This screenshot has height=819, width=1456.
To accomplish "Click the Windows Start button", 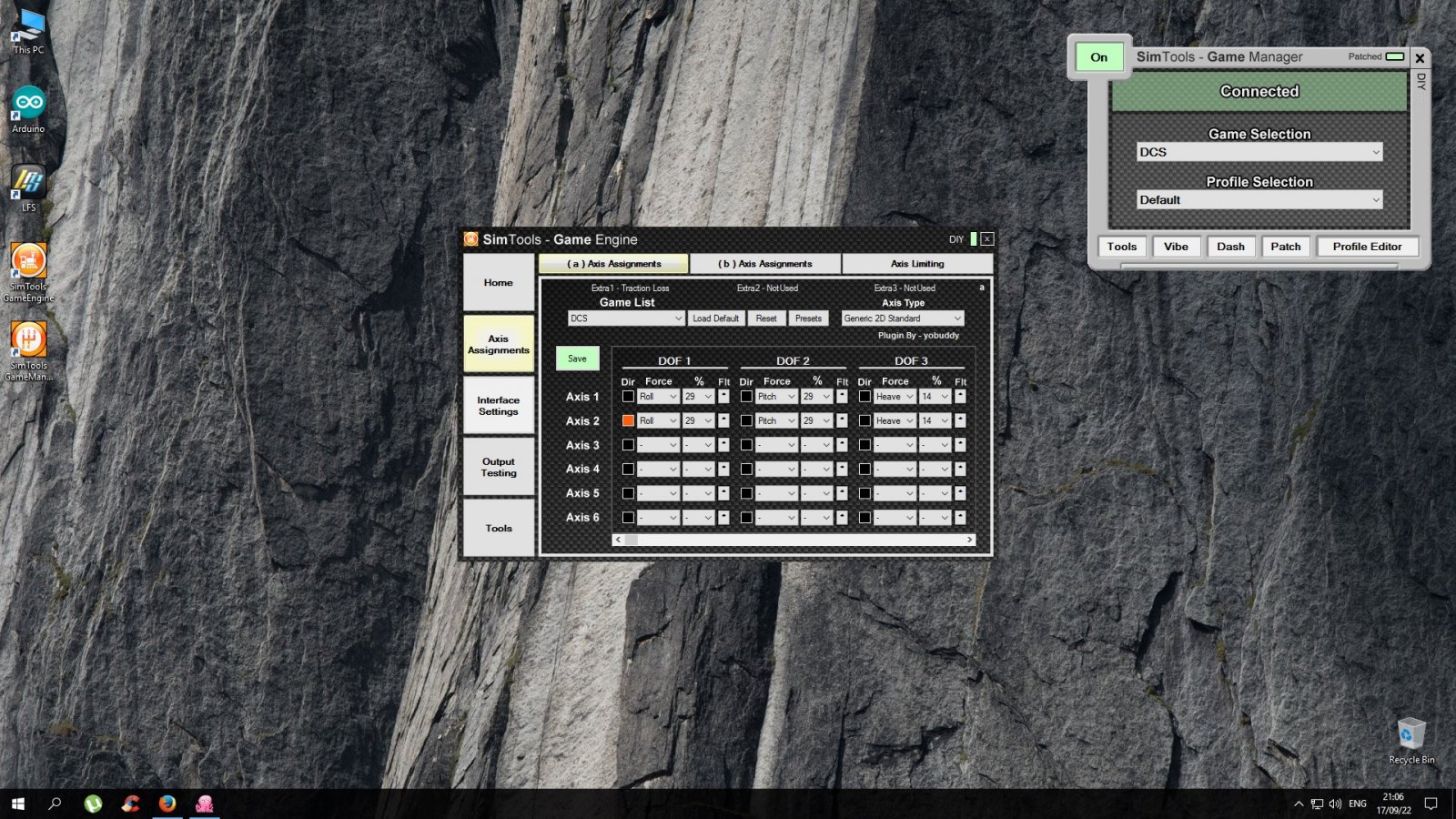I will click(x=17, y=804).
